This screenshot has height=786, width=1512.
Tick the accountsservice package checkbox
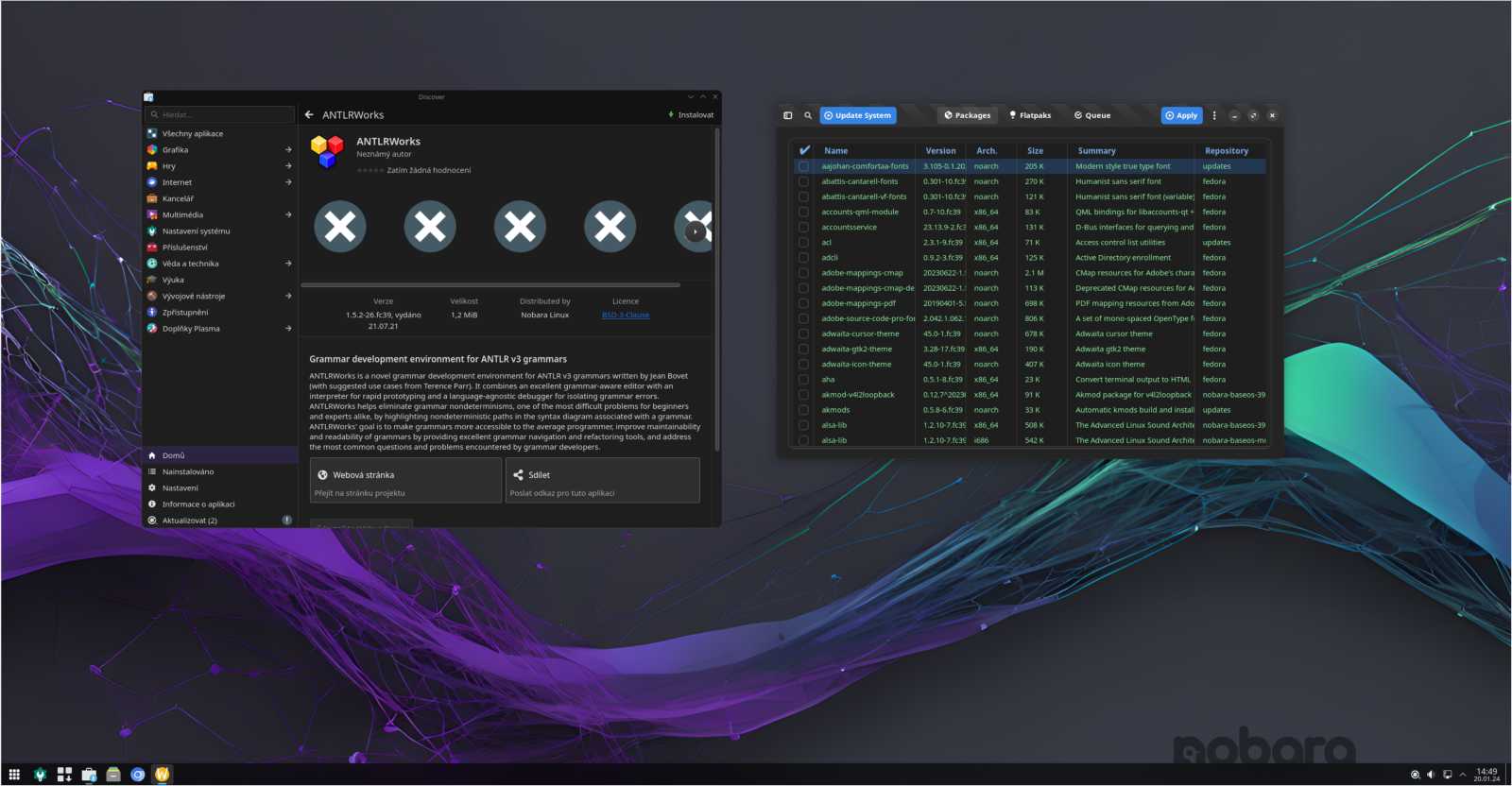[803, 227]
